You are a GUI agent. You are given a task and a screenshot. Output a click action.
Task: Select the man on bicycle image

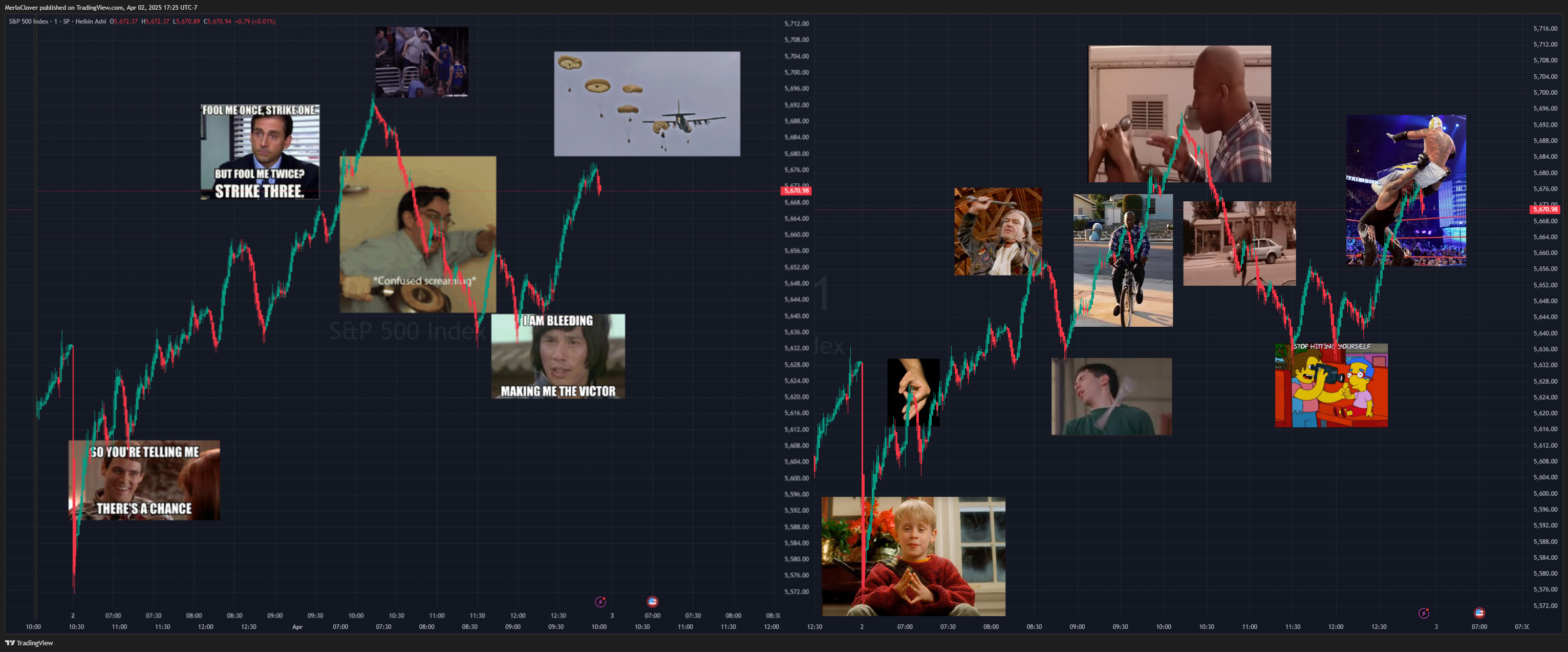click(x=1123, y=261)
